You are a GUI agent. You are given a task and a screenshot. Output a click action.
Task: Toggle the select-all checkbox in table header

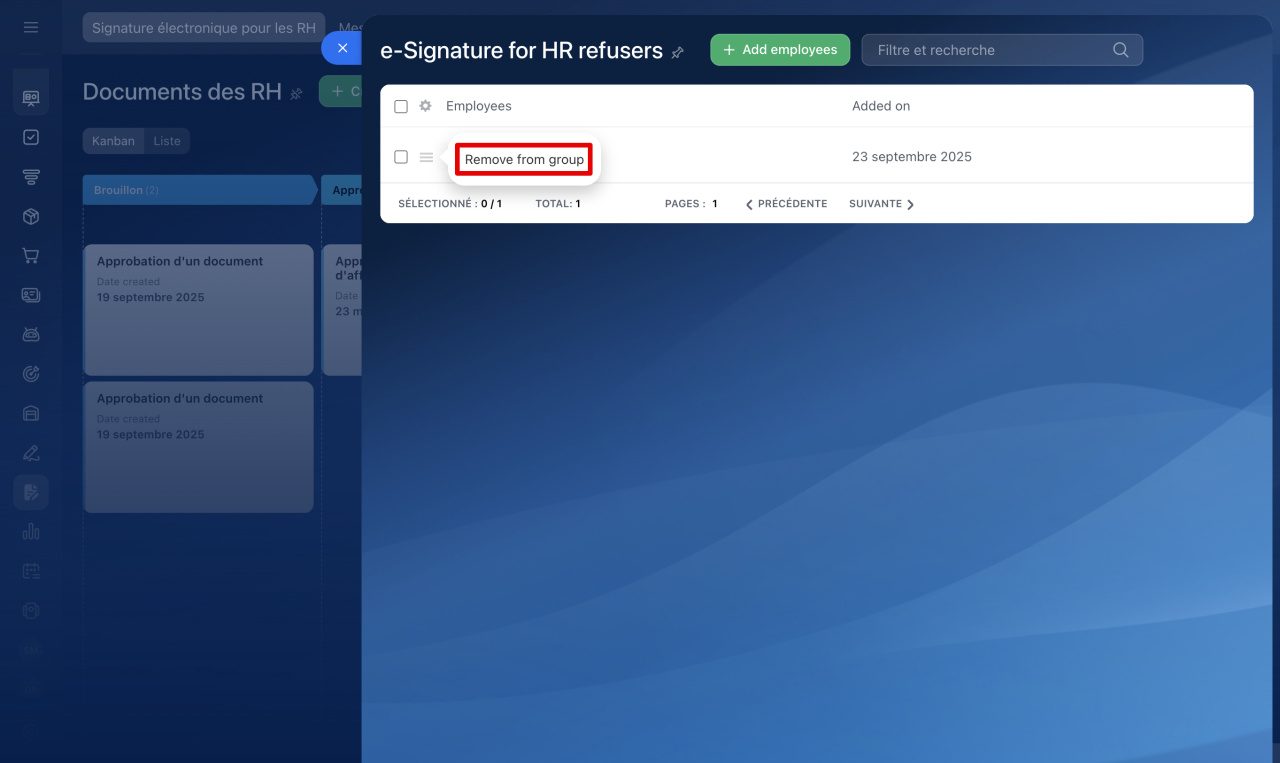[401, 106]
